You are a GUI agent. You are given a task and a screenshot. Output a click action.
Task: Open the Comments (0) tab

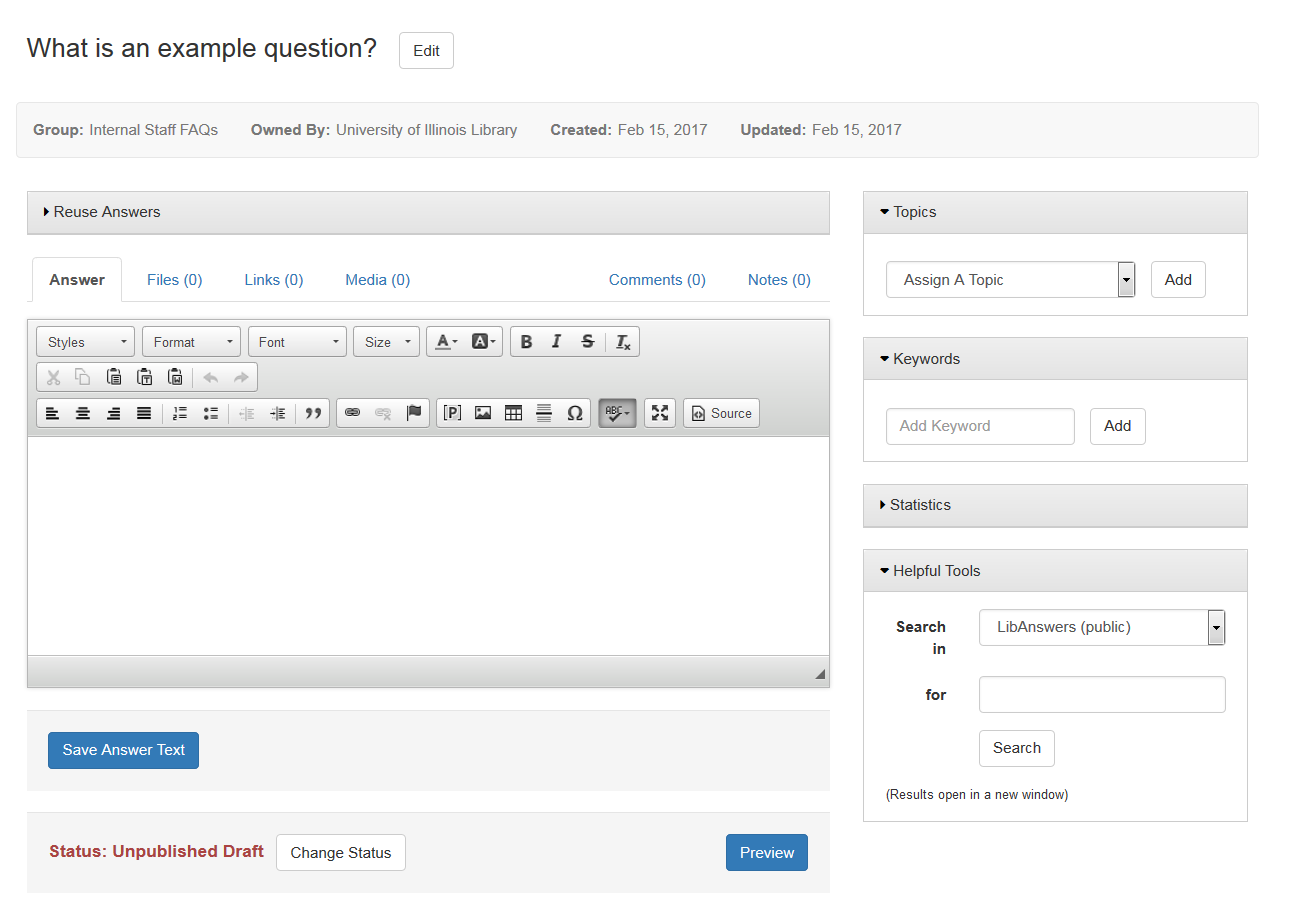click(657, 280)
